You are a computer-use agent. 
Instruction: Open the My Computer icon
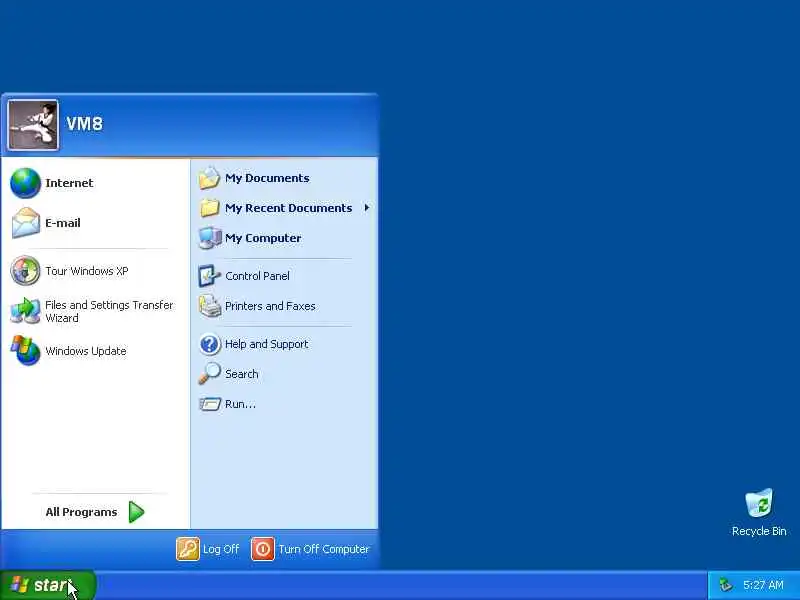210,238
